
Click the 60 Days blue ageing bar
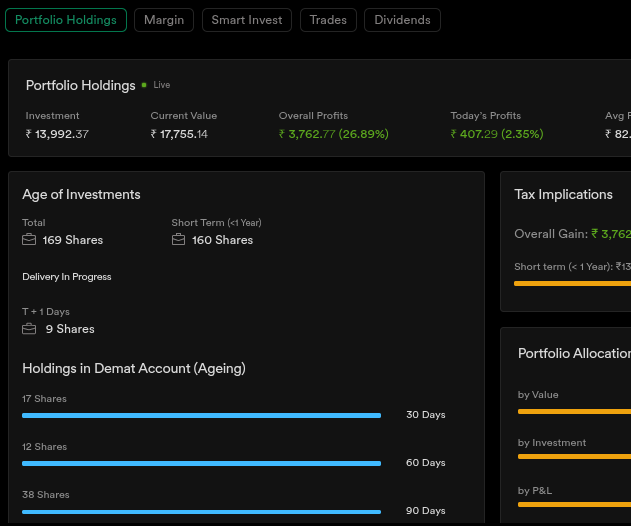coord(201,463)
